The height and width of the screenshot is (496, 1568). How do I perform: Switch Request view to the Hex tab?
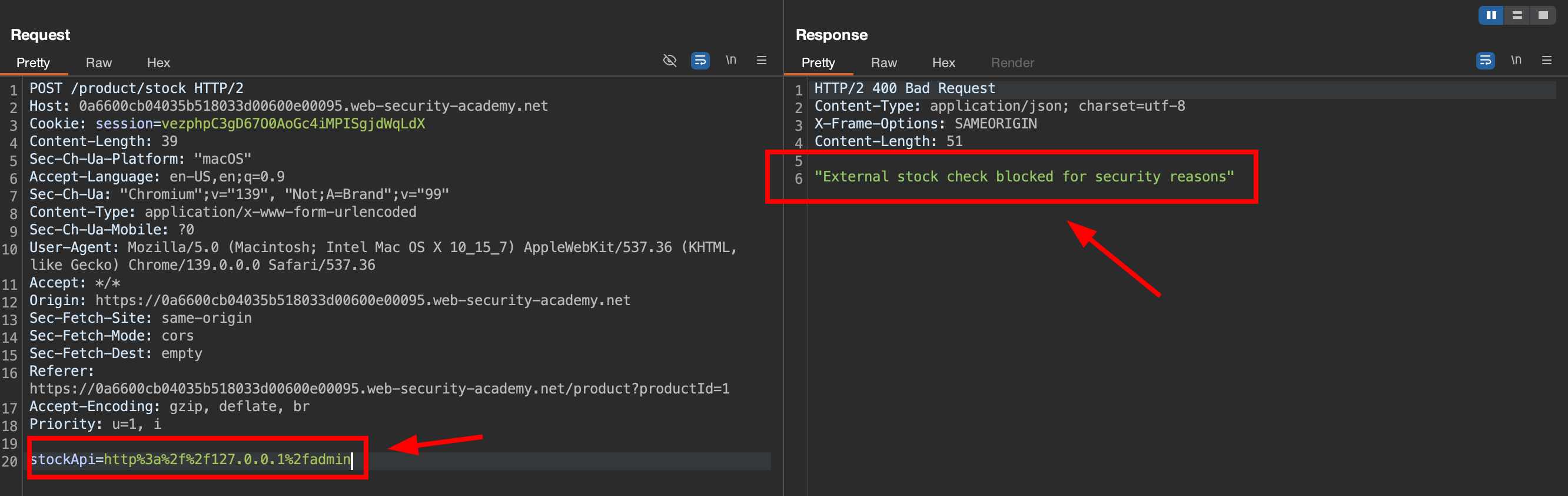tap(158, 63)
